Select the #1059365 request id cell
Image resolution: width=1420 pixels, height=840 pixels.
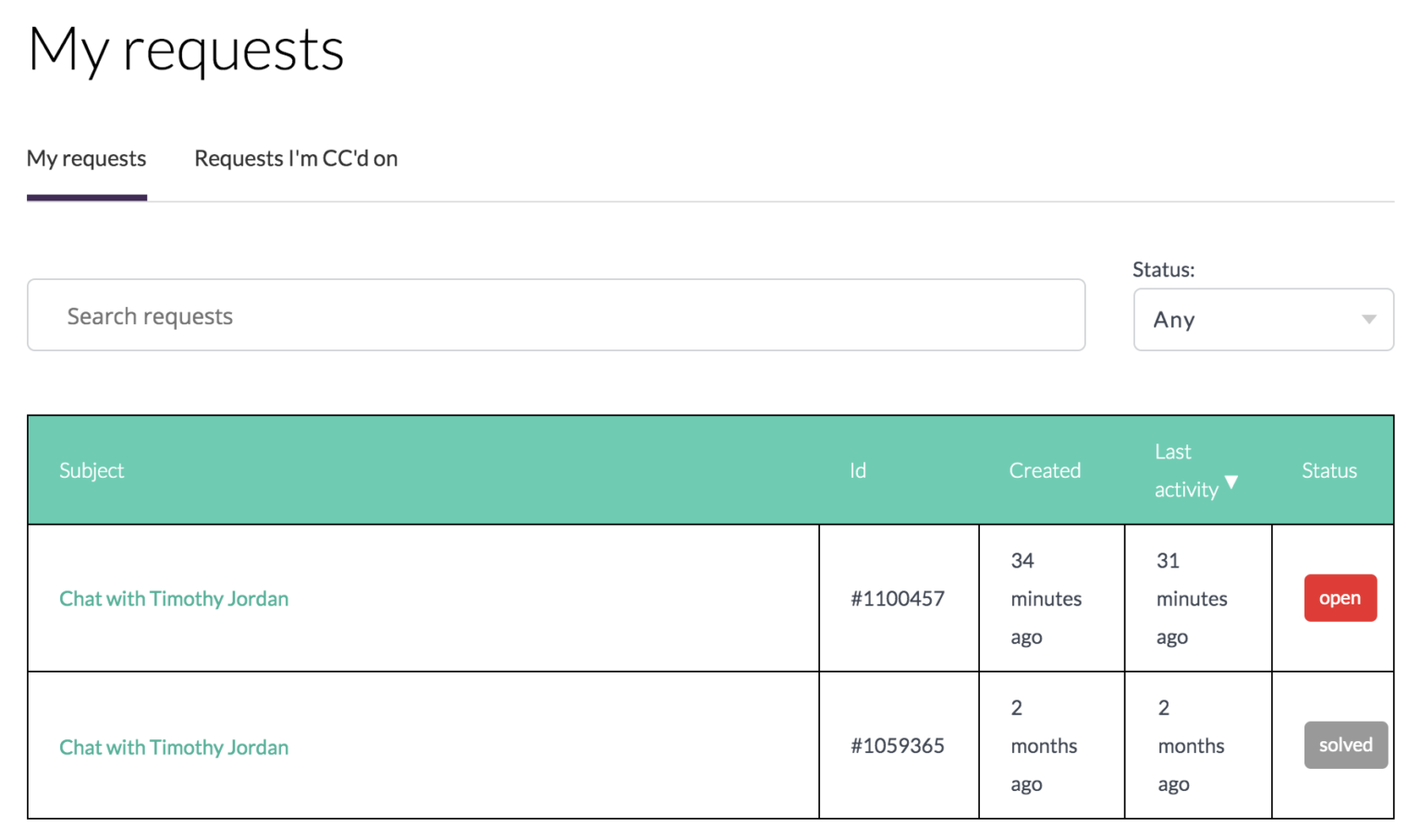(898, 746)
